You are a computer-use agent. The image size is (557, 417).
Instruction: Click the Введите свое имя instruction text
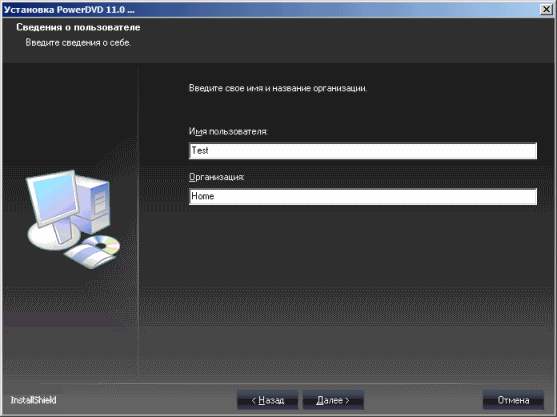point(278,88)
